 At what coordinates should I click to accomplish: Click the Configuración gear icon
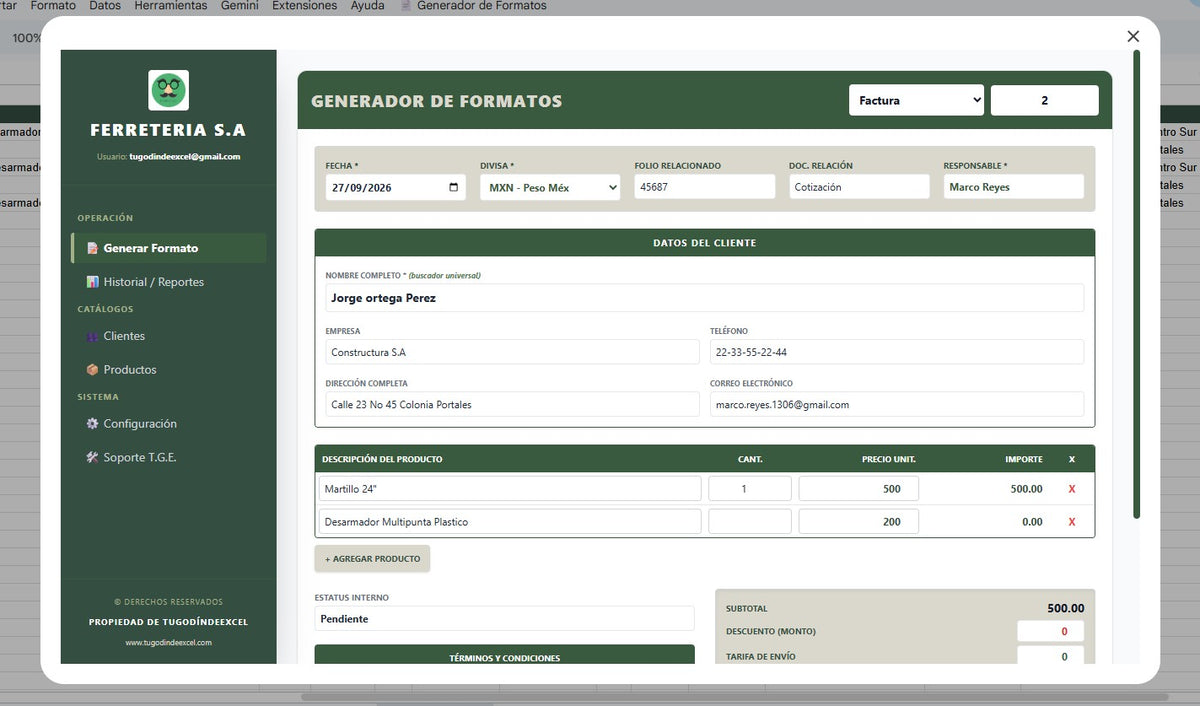click(92, 424)
